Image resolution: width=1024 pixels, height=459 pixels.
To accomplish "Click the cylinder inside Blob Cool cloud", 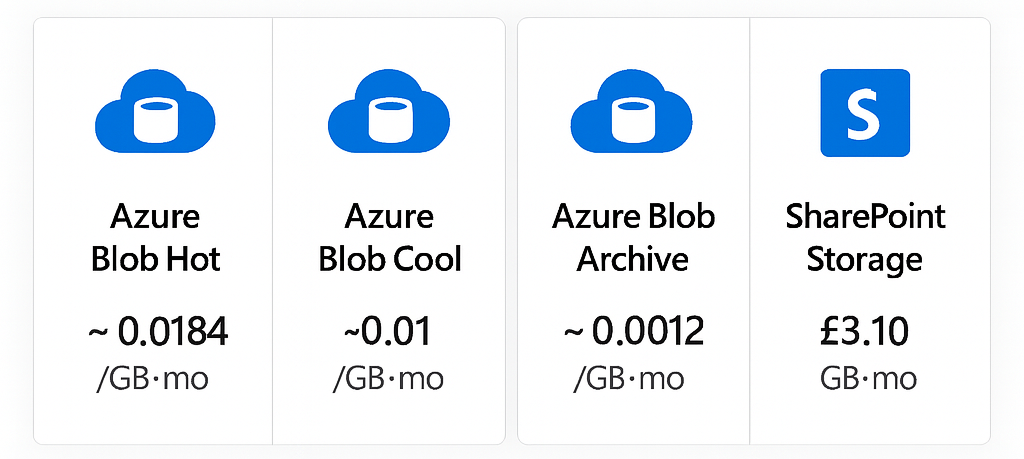I will coord(389,118).
